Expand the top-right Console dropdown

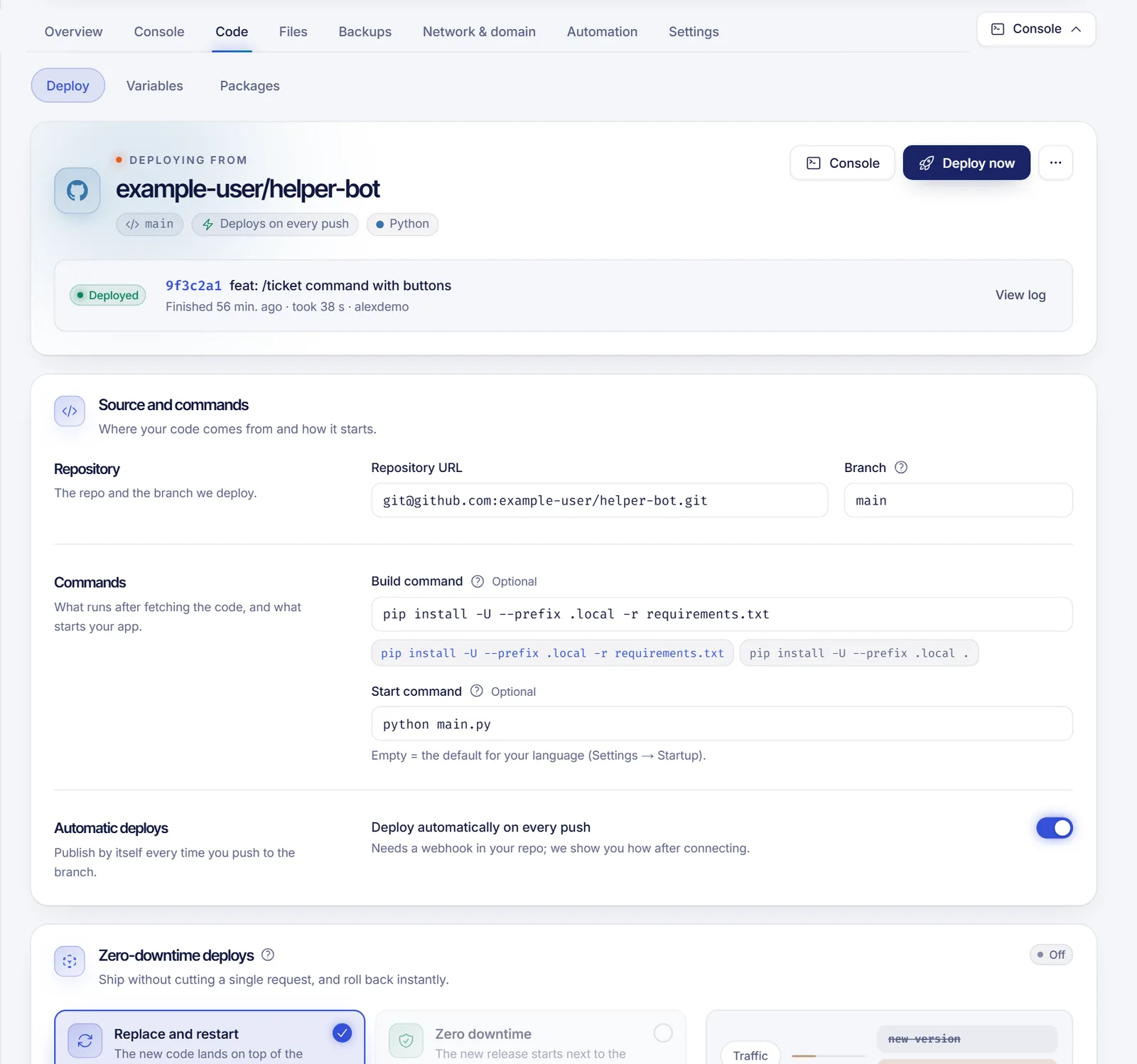coord(1036,29)
